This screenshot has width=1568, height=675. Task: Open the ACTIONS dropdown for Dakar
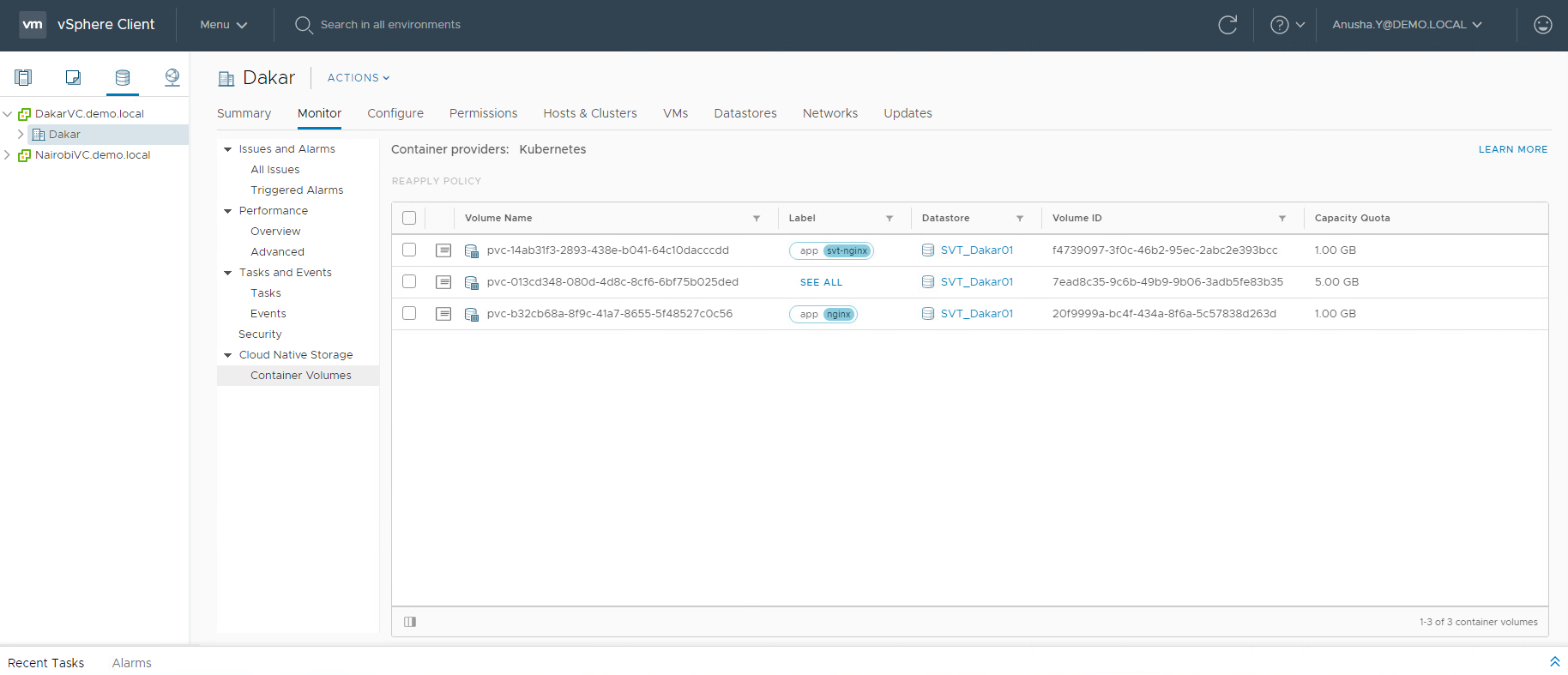click(x=359, y=78)
